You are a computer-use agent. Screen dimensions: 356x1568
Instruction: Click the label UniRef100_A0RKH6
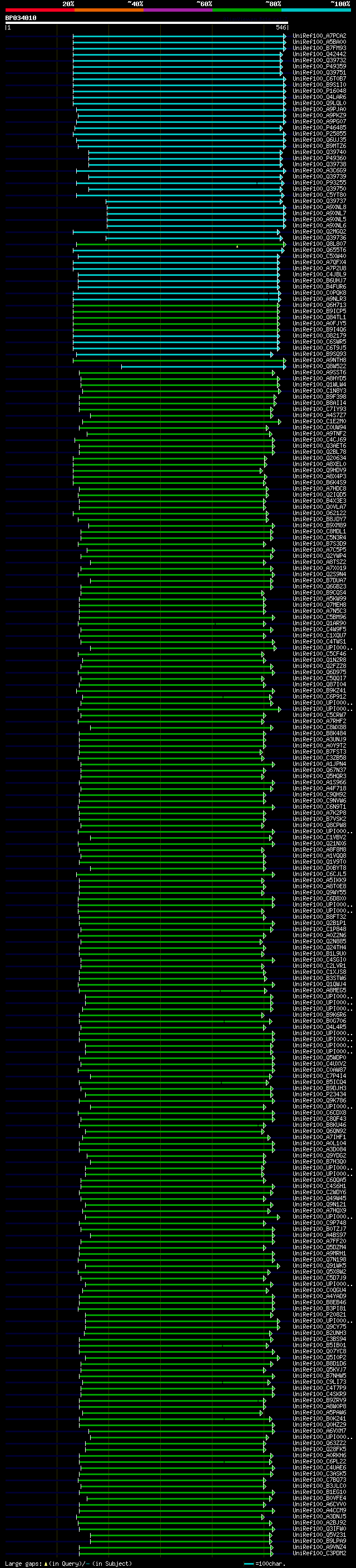click(319, 1455)
